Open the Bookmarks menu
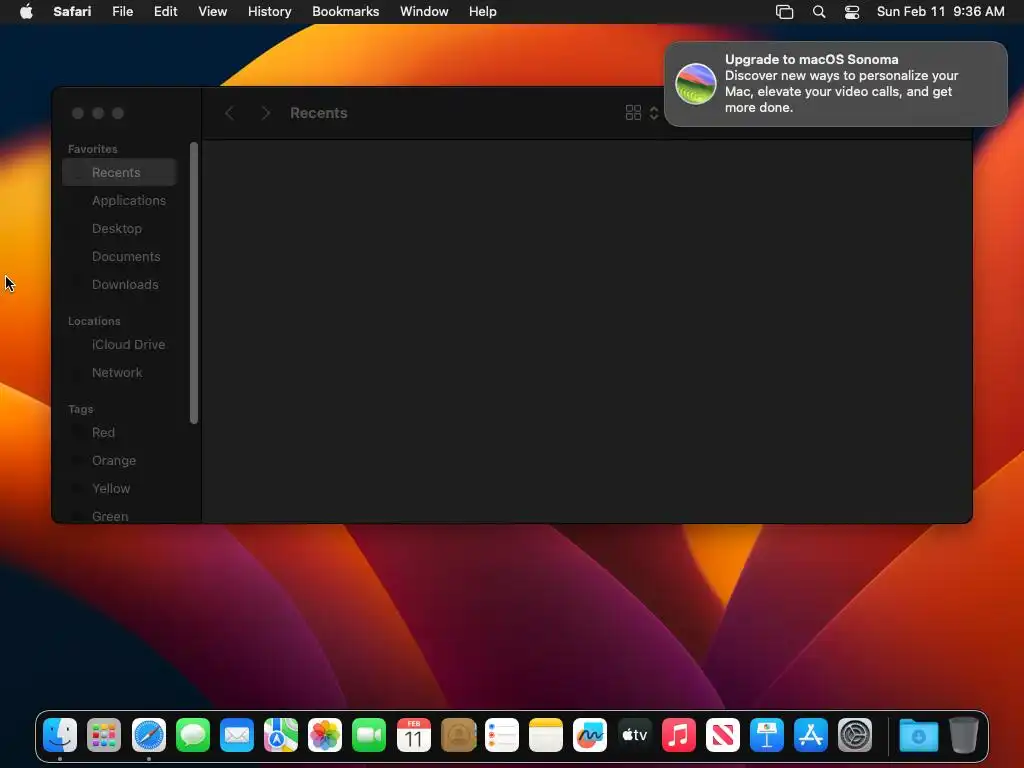 pos(345,12)
